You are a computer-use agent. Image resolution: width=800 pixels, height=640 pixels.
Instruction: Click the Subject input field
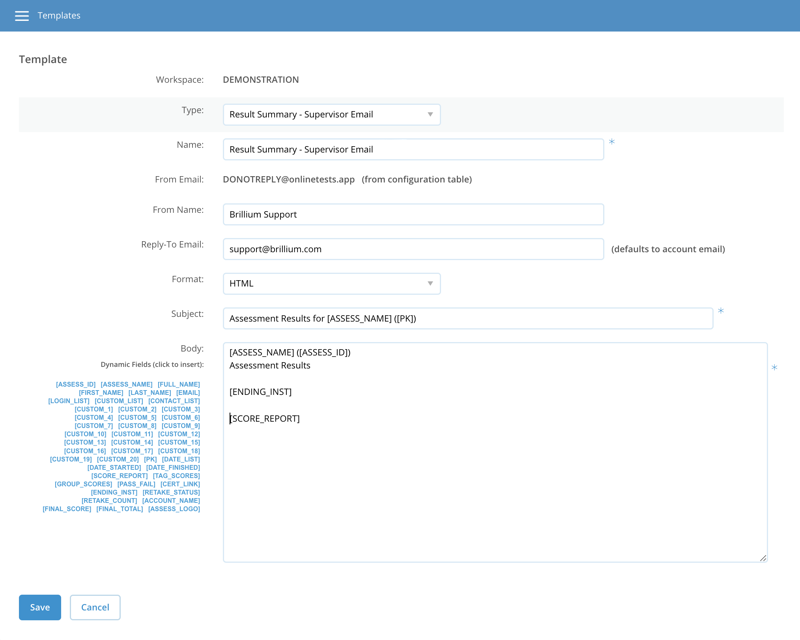point(468,318)
